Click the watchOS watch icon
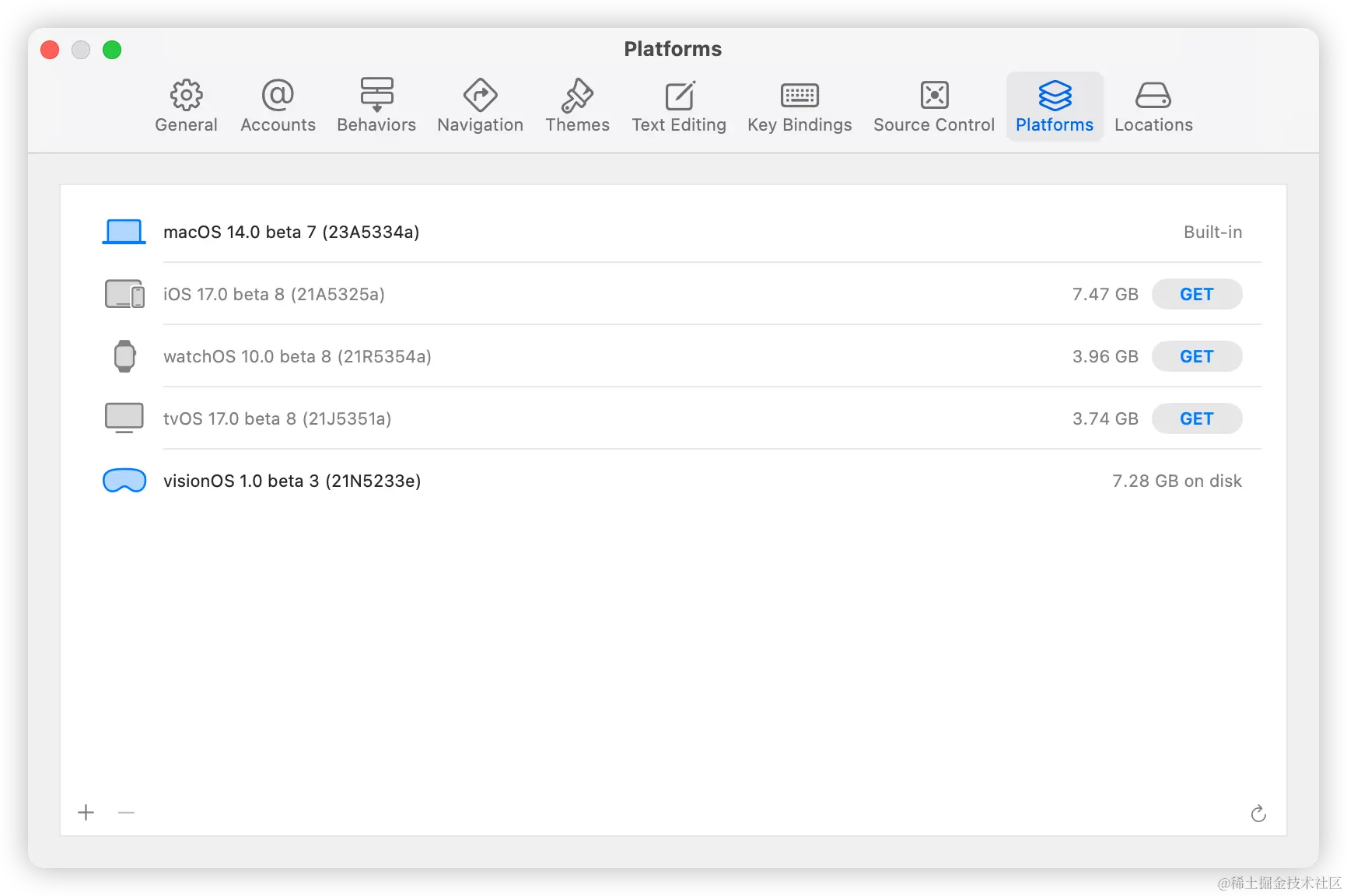Screen dimensions: 1347x896 tap(124, 356)
